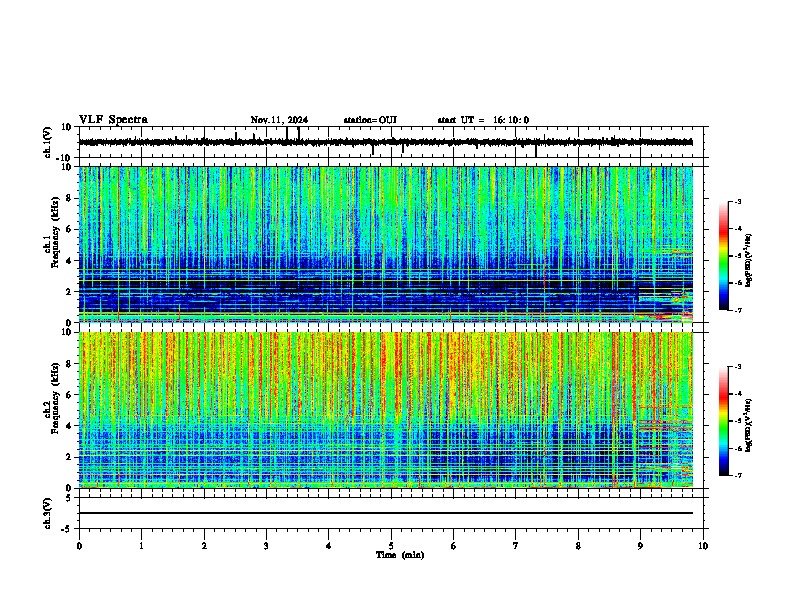Click the 'VLF Spectra' title text

[x=113, y=120]
